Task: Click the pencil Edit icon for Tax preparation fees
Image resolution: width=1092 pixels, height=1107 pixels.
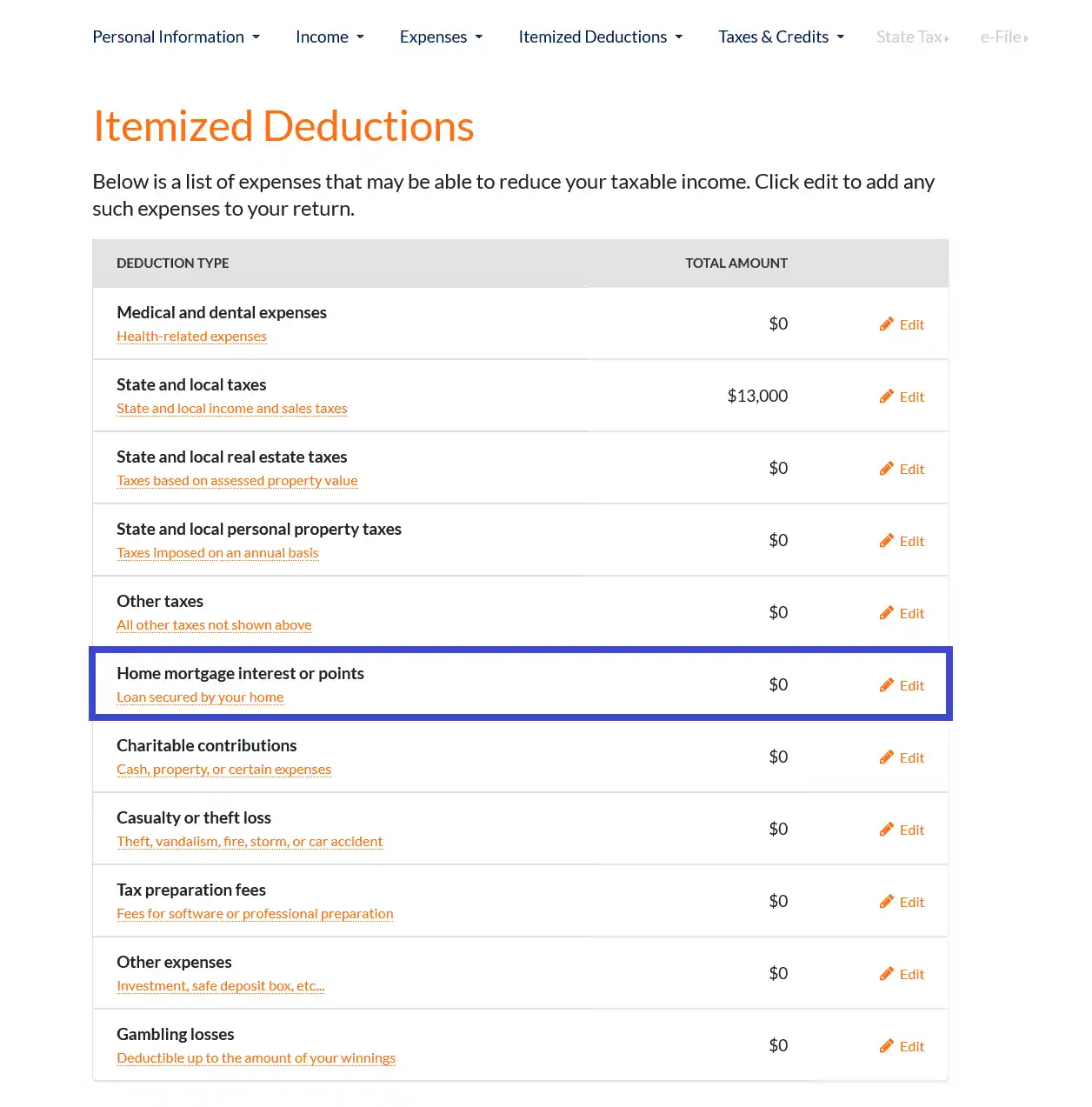Action: 887,901
